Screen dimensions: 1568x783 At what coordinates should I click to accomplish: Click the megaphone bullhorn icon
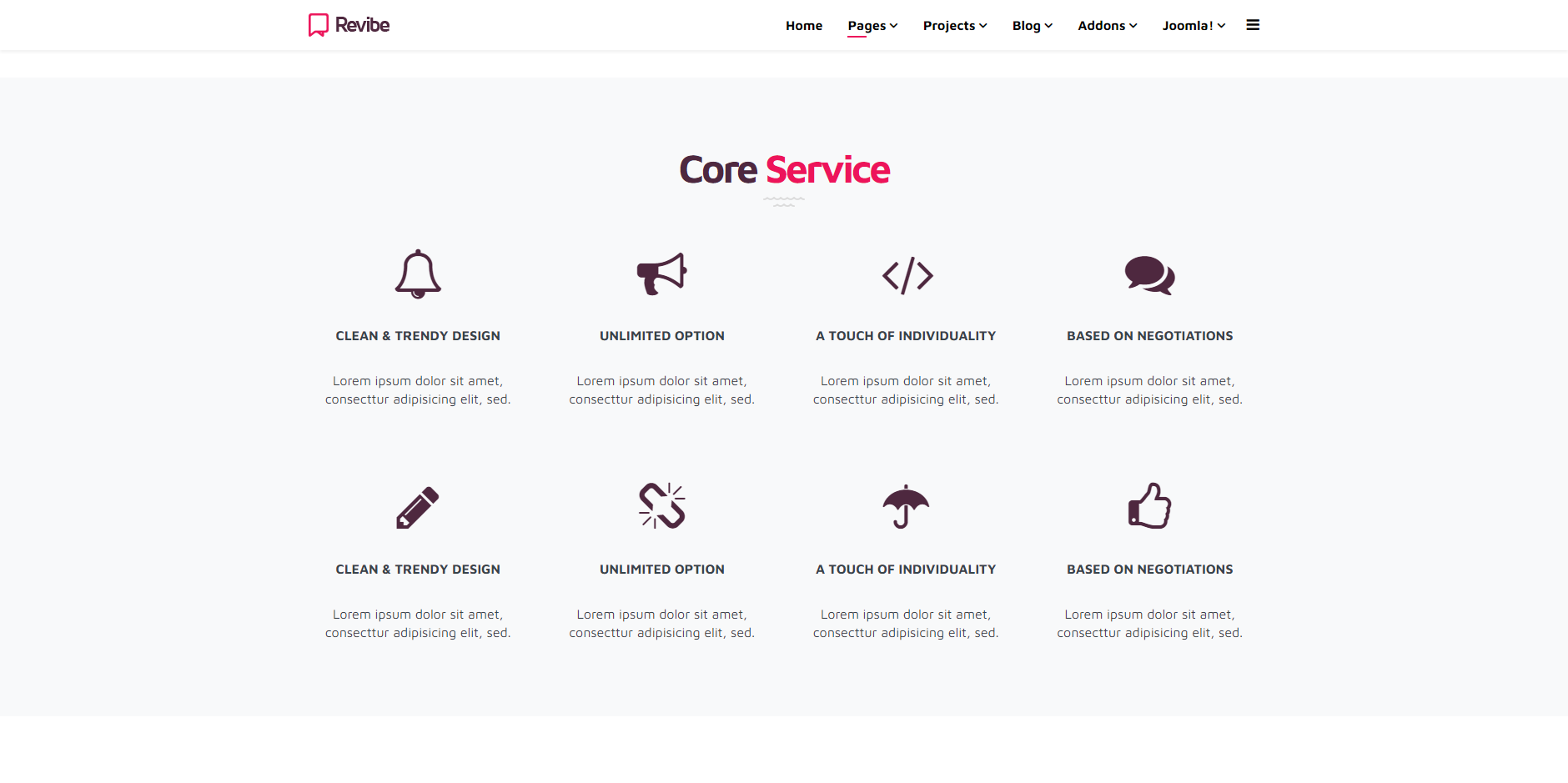tap(661, 274)
